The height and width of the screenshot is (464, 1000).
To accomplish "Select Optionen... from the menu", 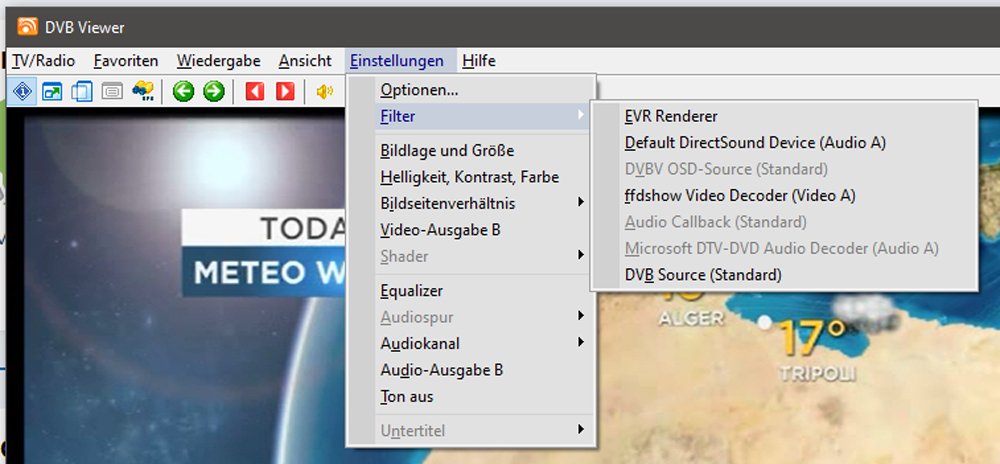I will (x=472, y=91).
